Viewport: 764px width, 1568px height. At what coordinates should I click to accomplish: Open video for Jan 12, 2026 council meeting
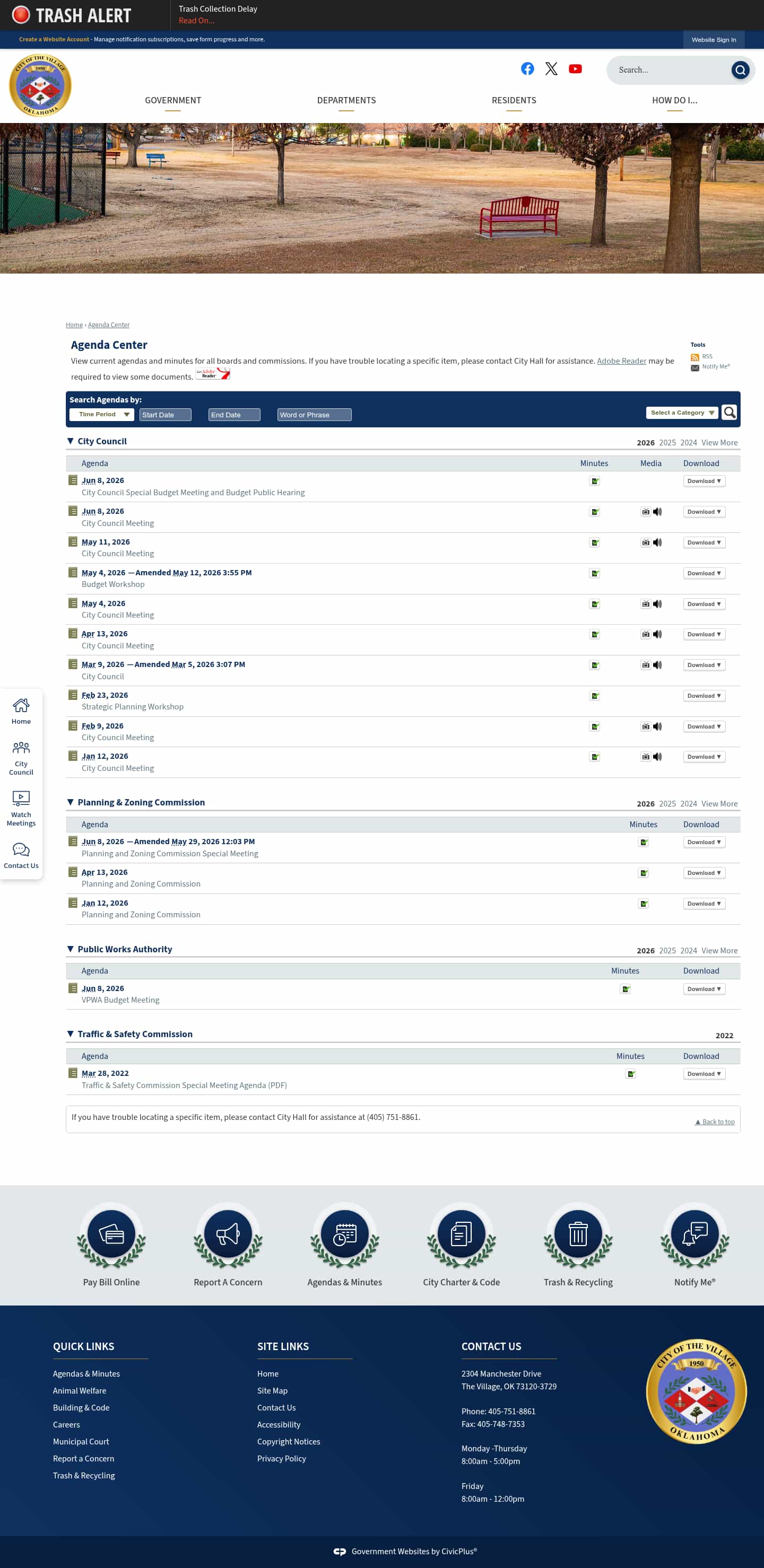point(645,757)
